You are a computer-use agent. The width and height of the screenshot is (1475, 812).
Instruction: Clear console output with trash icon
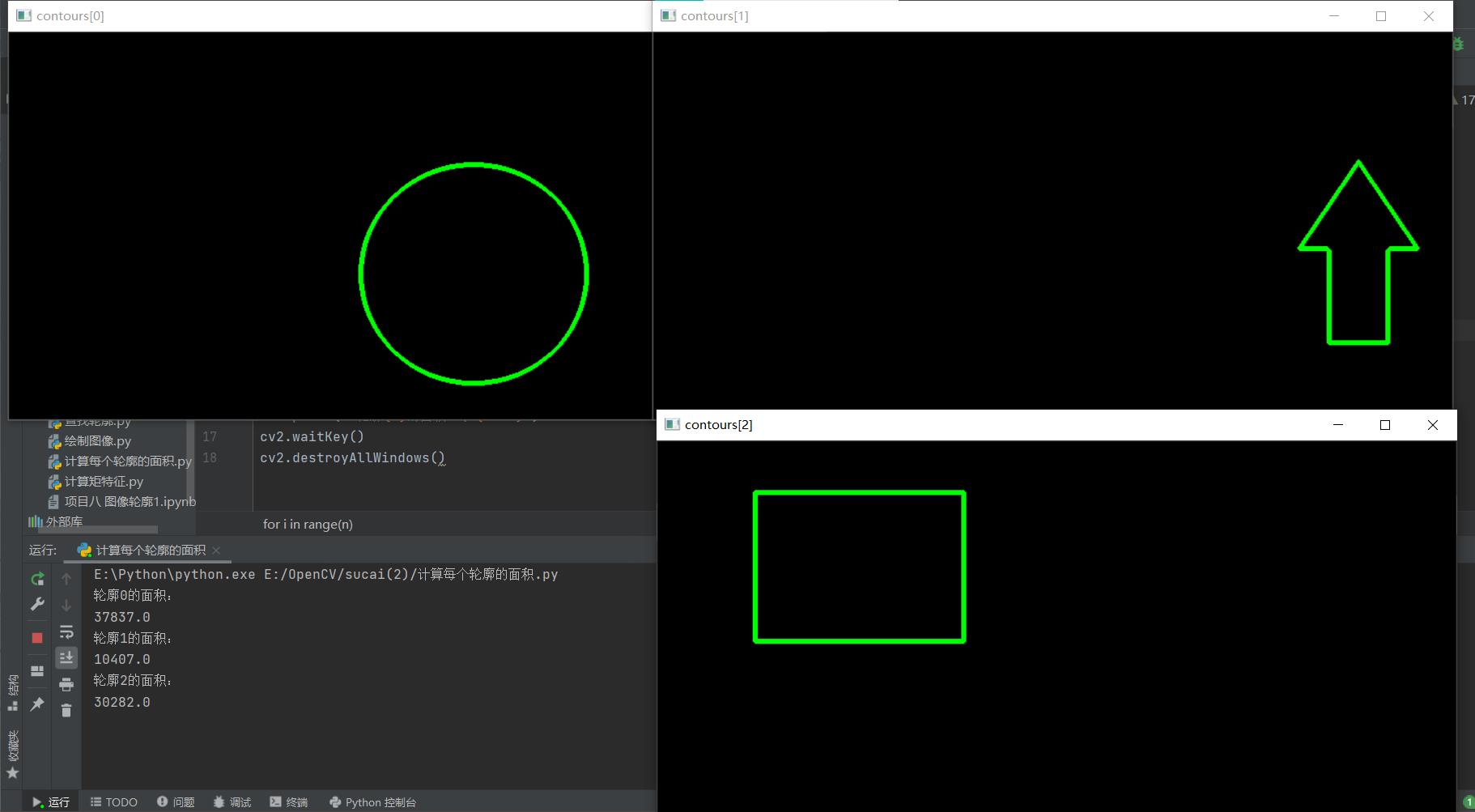point(66,710)
